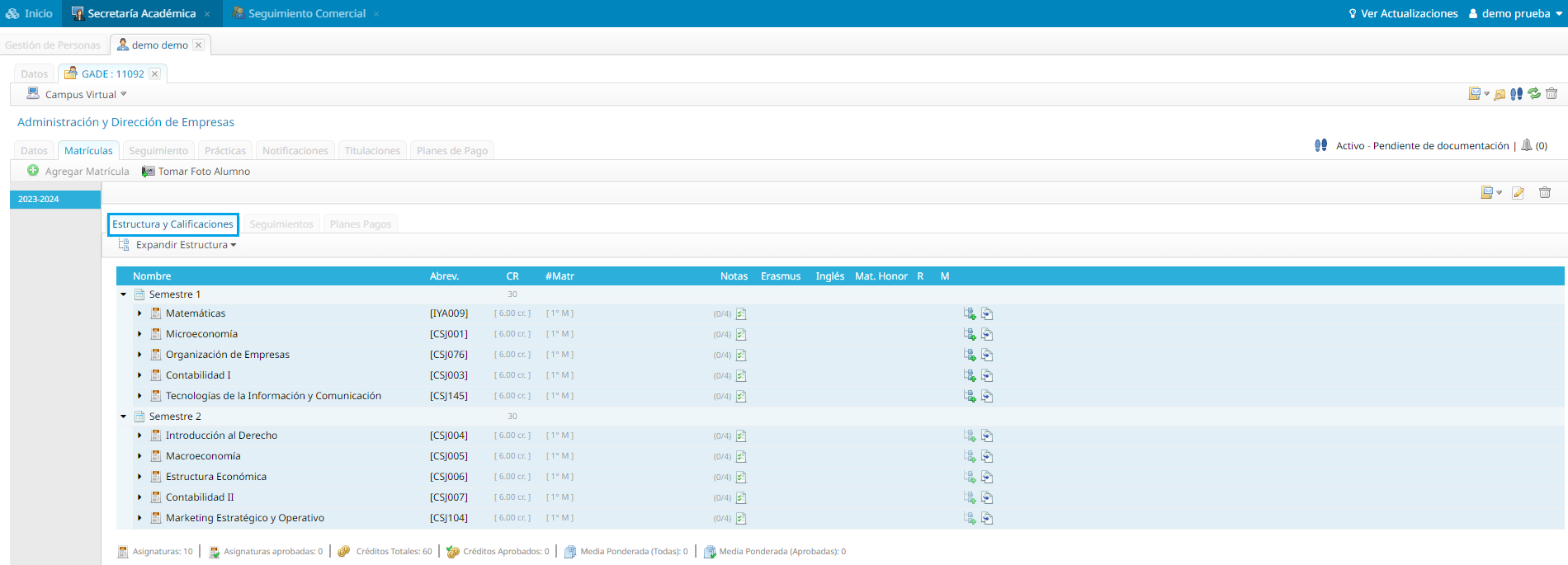Image resolution: width=1568 pixels, height=565 pixels.
Task: Switch to the Planes de Pago tab
Action: tap(451, 151)
